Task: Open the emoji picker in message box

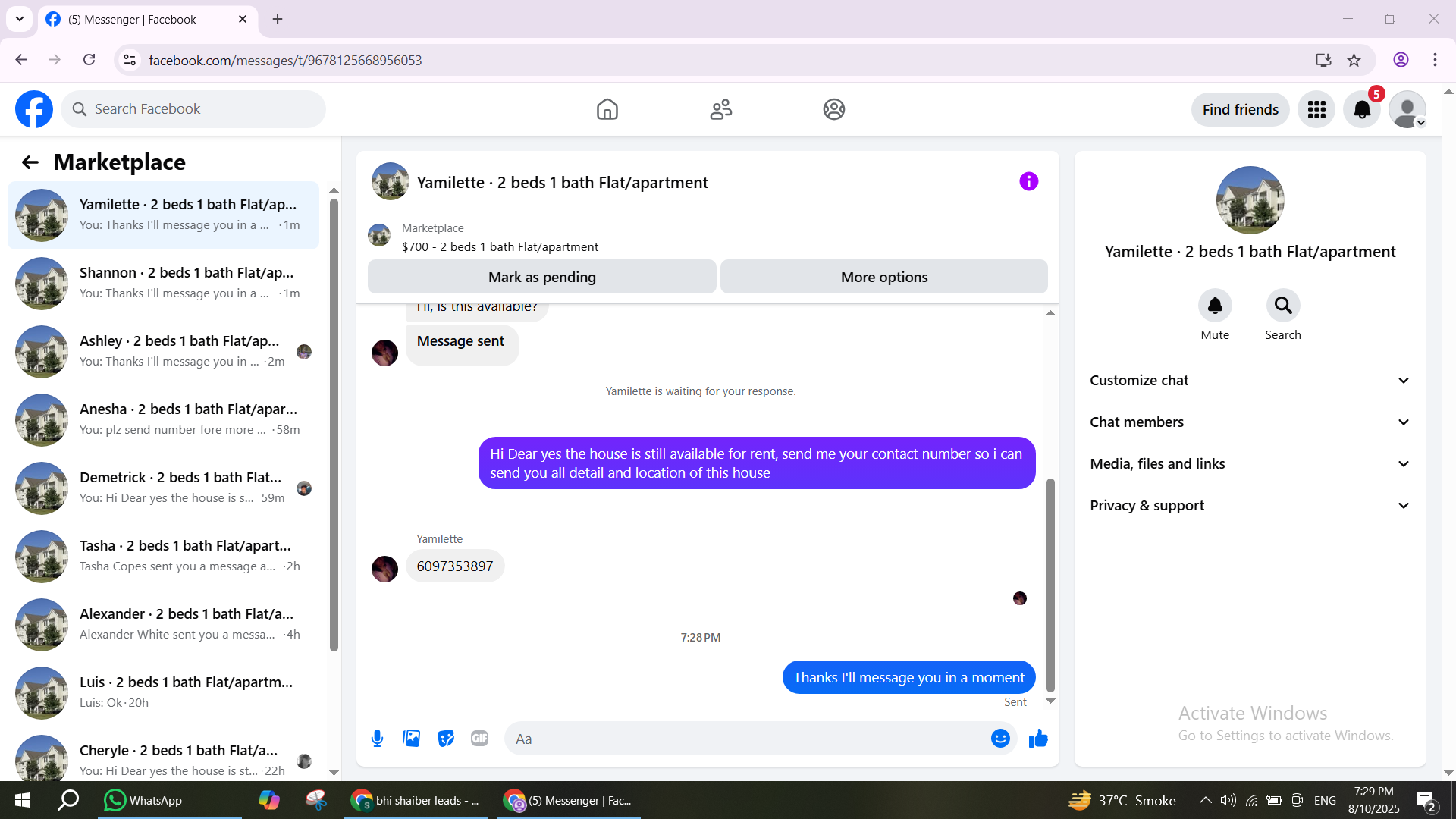Action: pyautogui.click(x=1000, y=739)
